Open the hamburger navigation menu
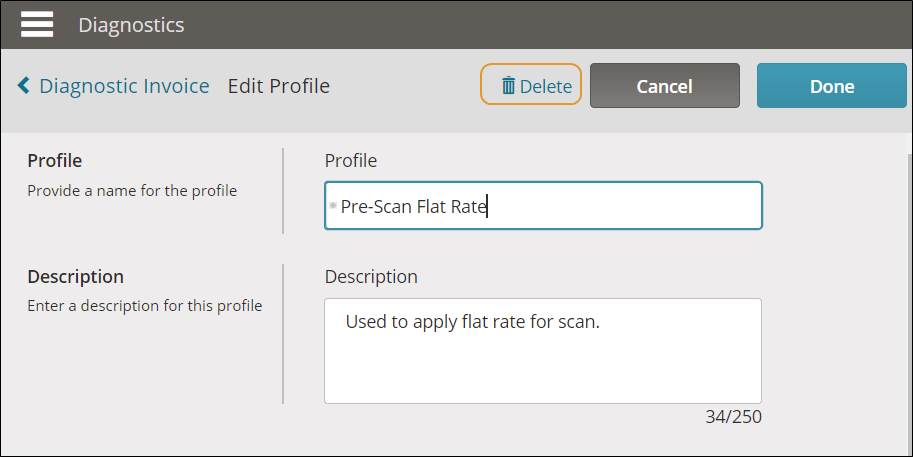 coord(37,24)
